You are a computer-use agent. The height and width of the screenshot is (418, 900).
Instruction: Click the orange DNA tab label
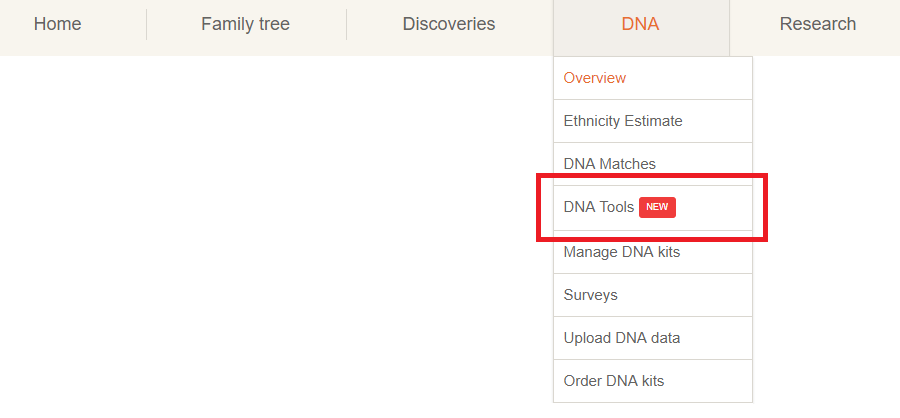[640, 24]
